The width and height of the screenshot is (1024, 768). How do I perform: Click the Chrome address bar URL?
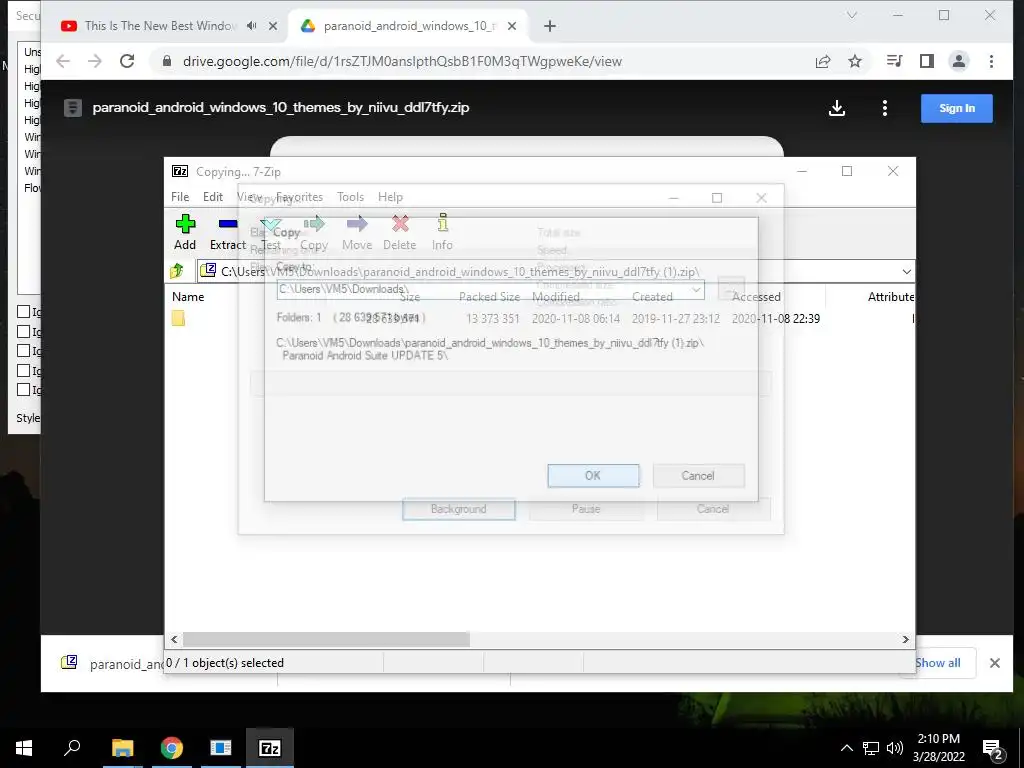coord(402,61)
